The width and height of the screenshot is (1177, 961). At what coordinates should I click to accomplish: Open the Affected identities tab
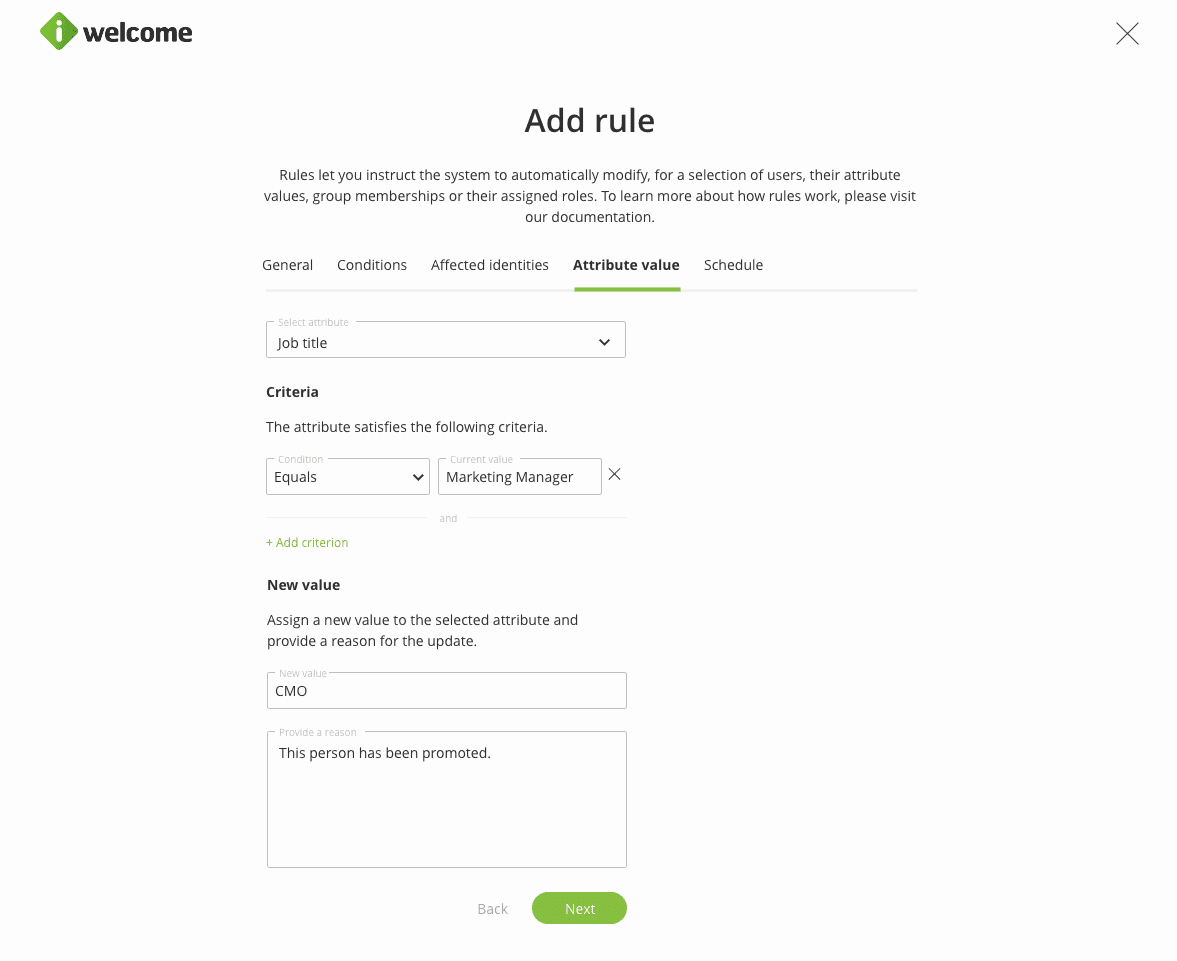490,265
